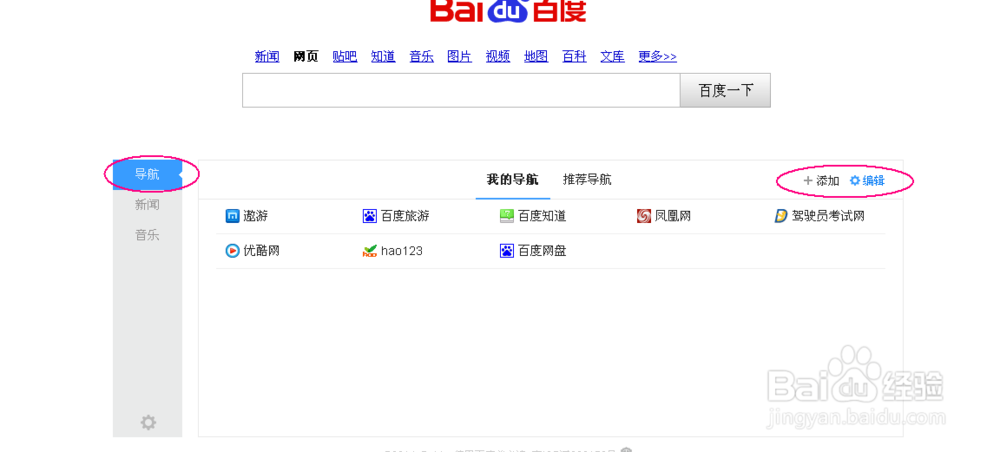
Task: Click the 百度知道 icon
Action: tap(506, 216)
